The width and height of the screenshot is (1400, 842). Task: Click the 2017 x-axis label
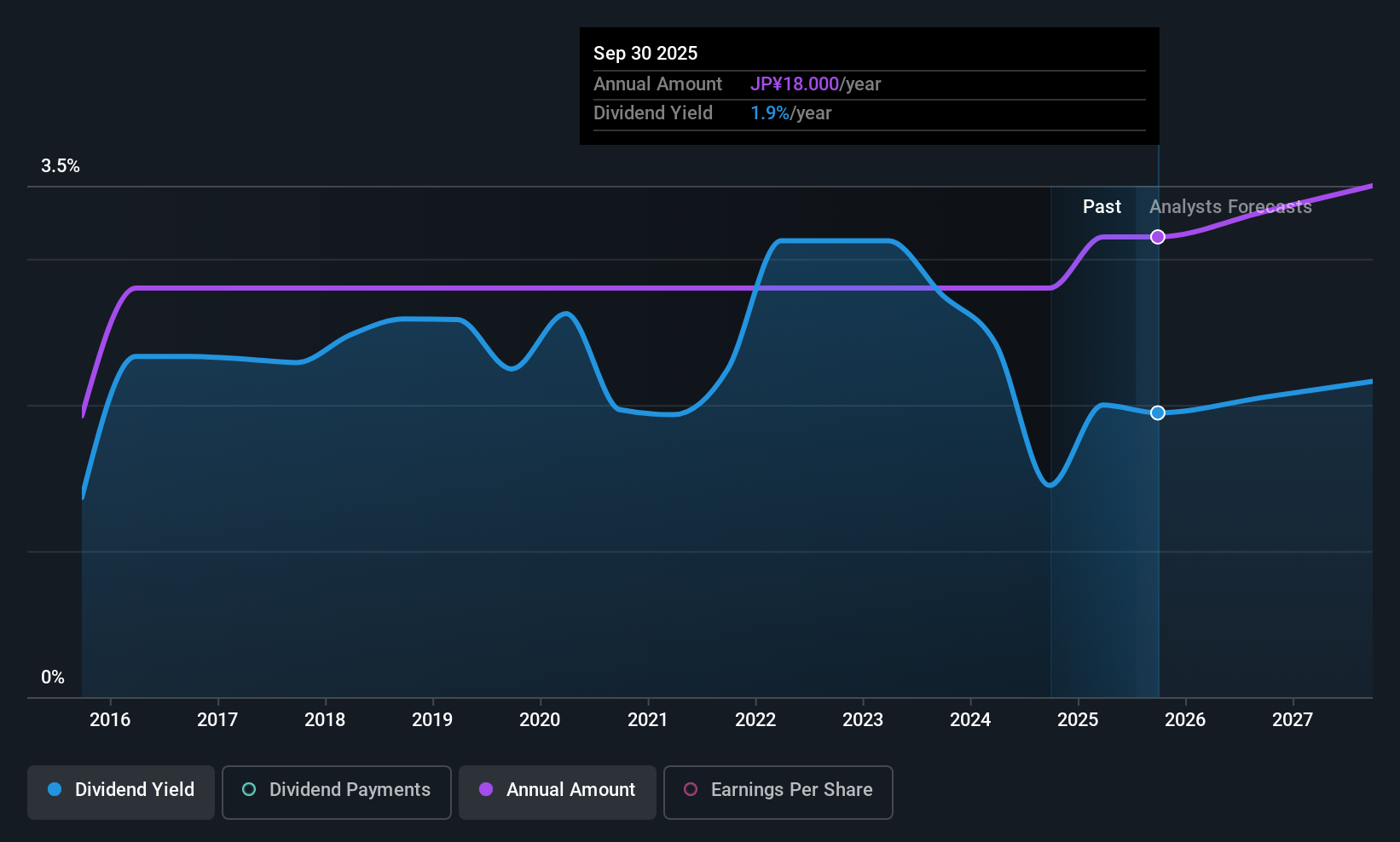(x=217, y=720)
